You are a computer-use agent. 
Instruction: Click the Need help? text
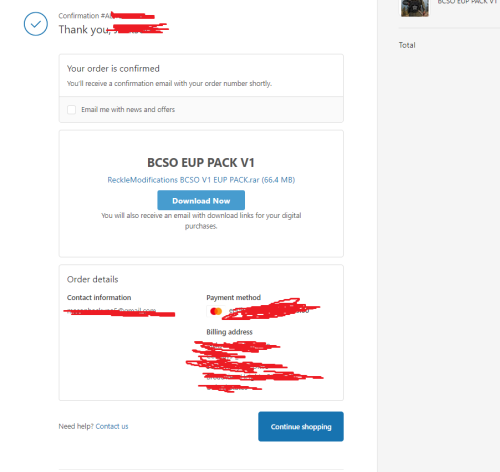point(76,426)
